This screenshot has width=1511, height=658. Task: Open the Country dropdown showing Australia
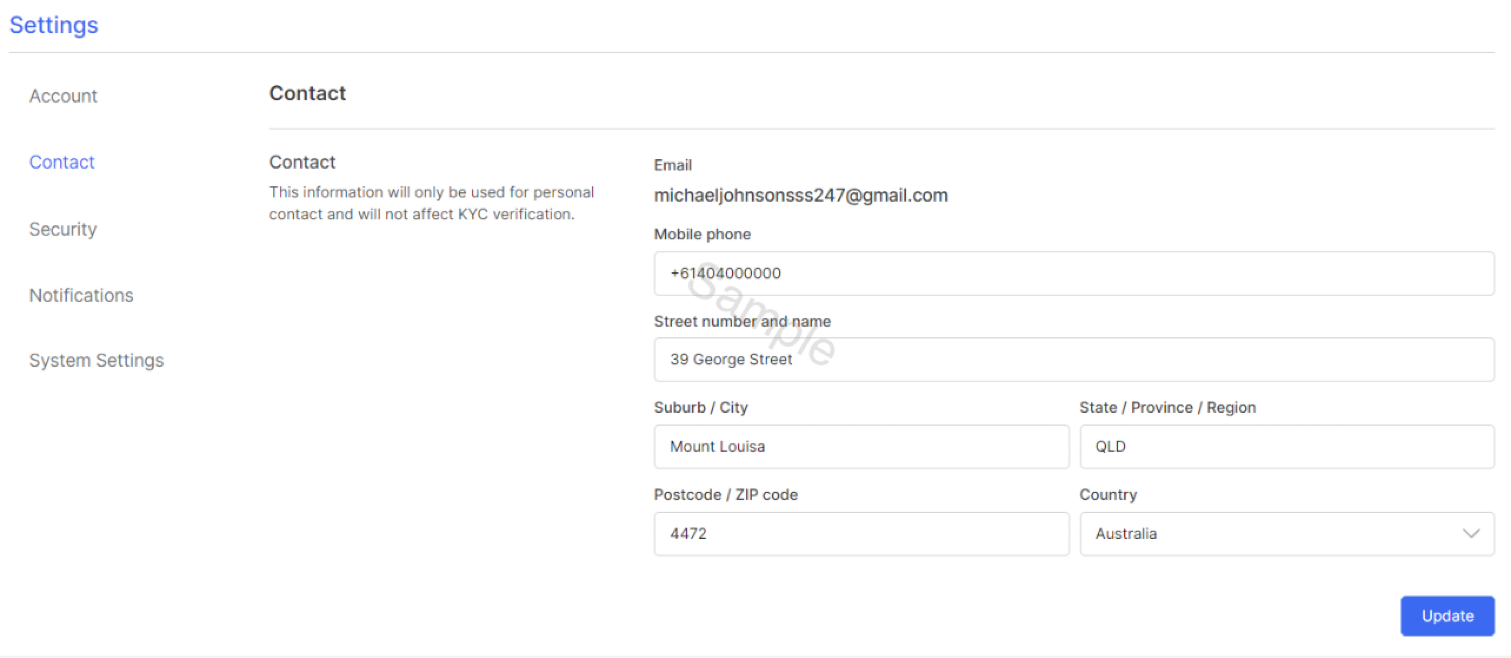pyautogui.click(x=1287, y=534)
